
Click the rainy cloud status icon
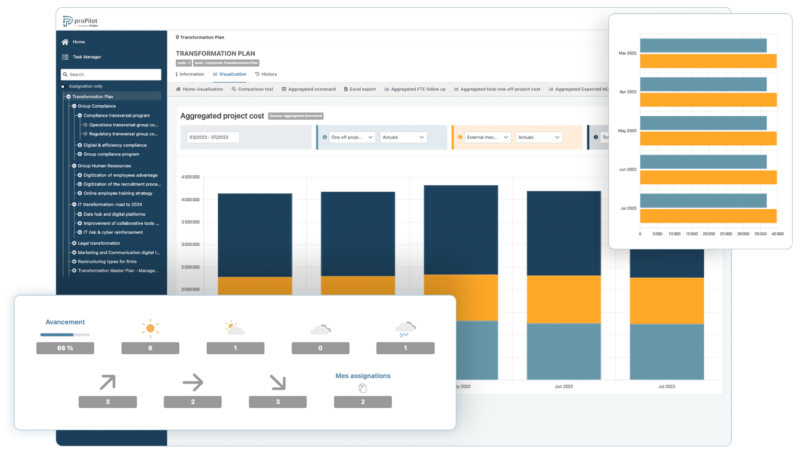(x=405, y=328)
